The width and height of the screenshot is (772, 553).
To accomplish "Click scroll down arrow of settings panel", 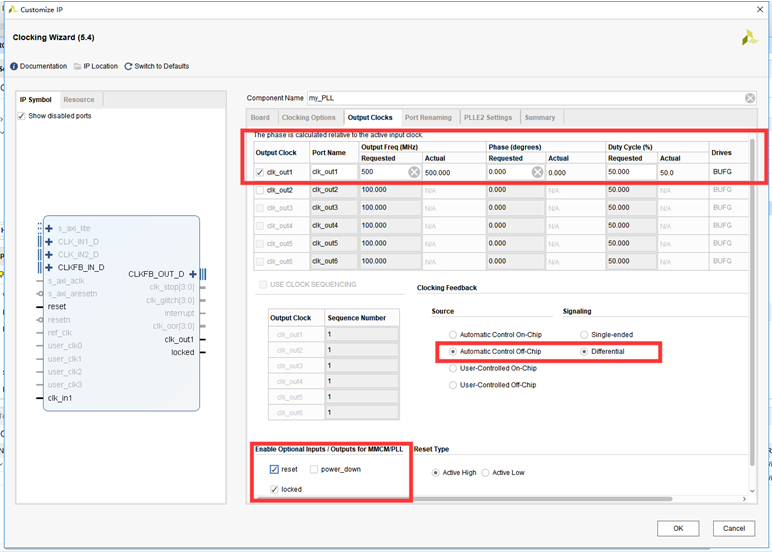I will 752,490.
